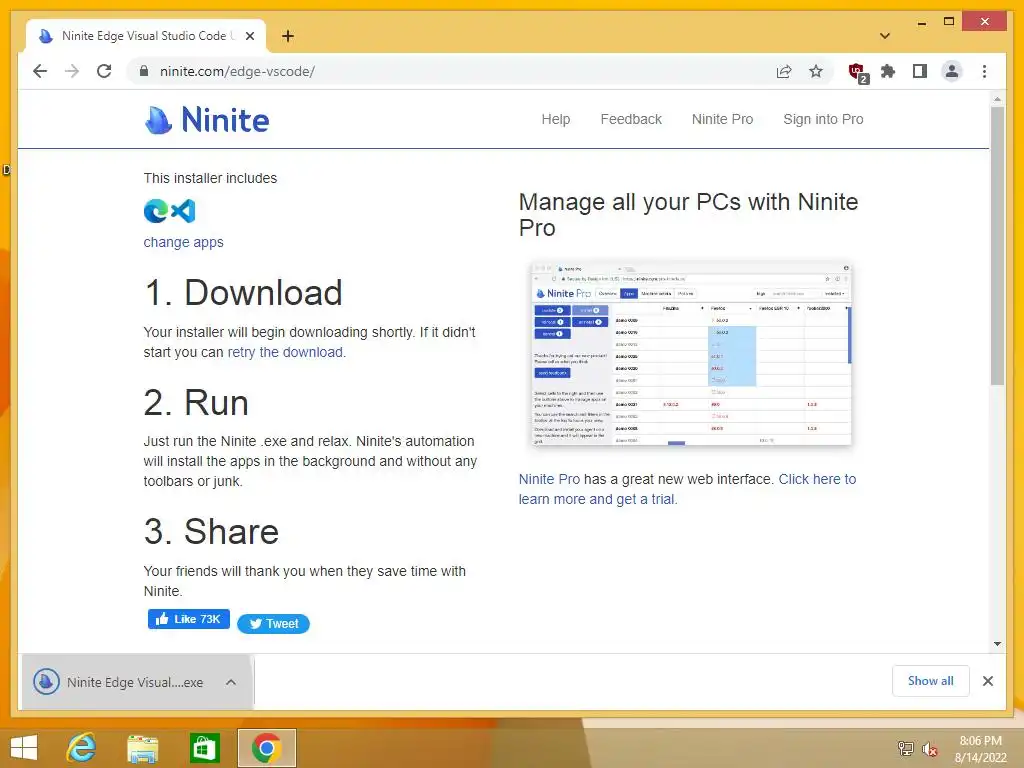Open the Help page link
This screenshot has width=1024, height=768.
point(556,120)
